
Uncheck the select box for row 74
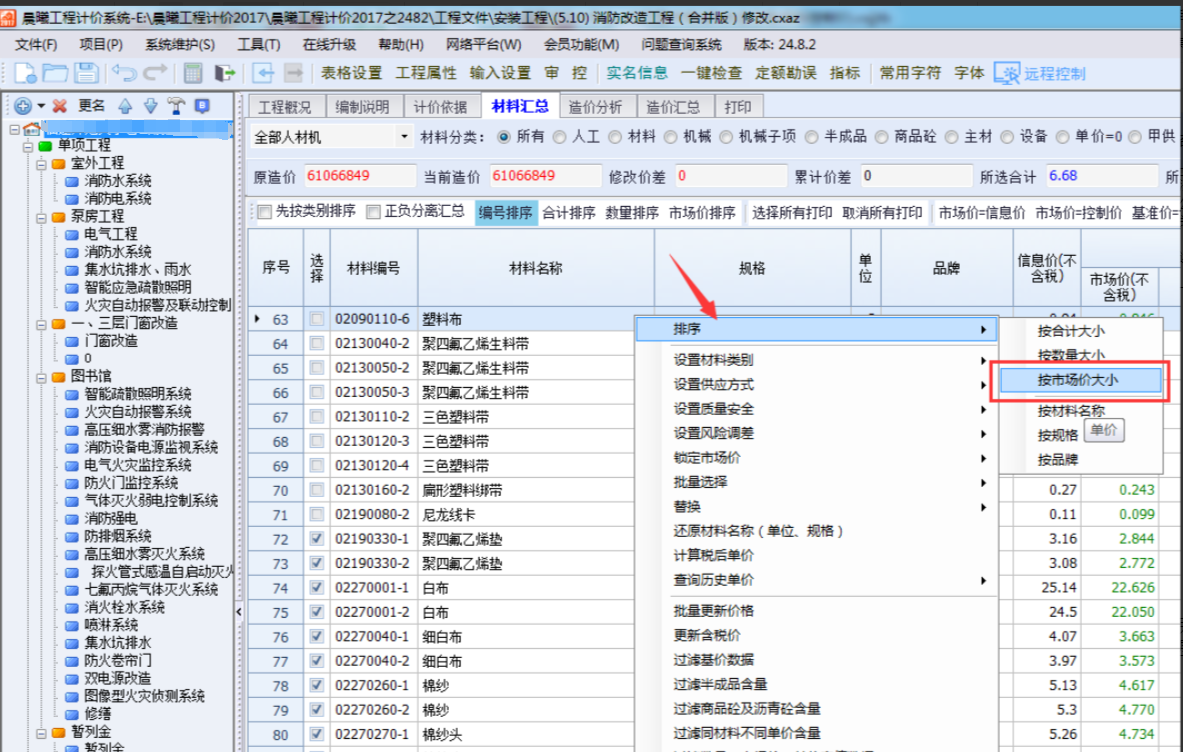317,587
